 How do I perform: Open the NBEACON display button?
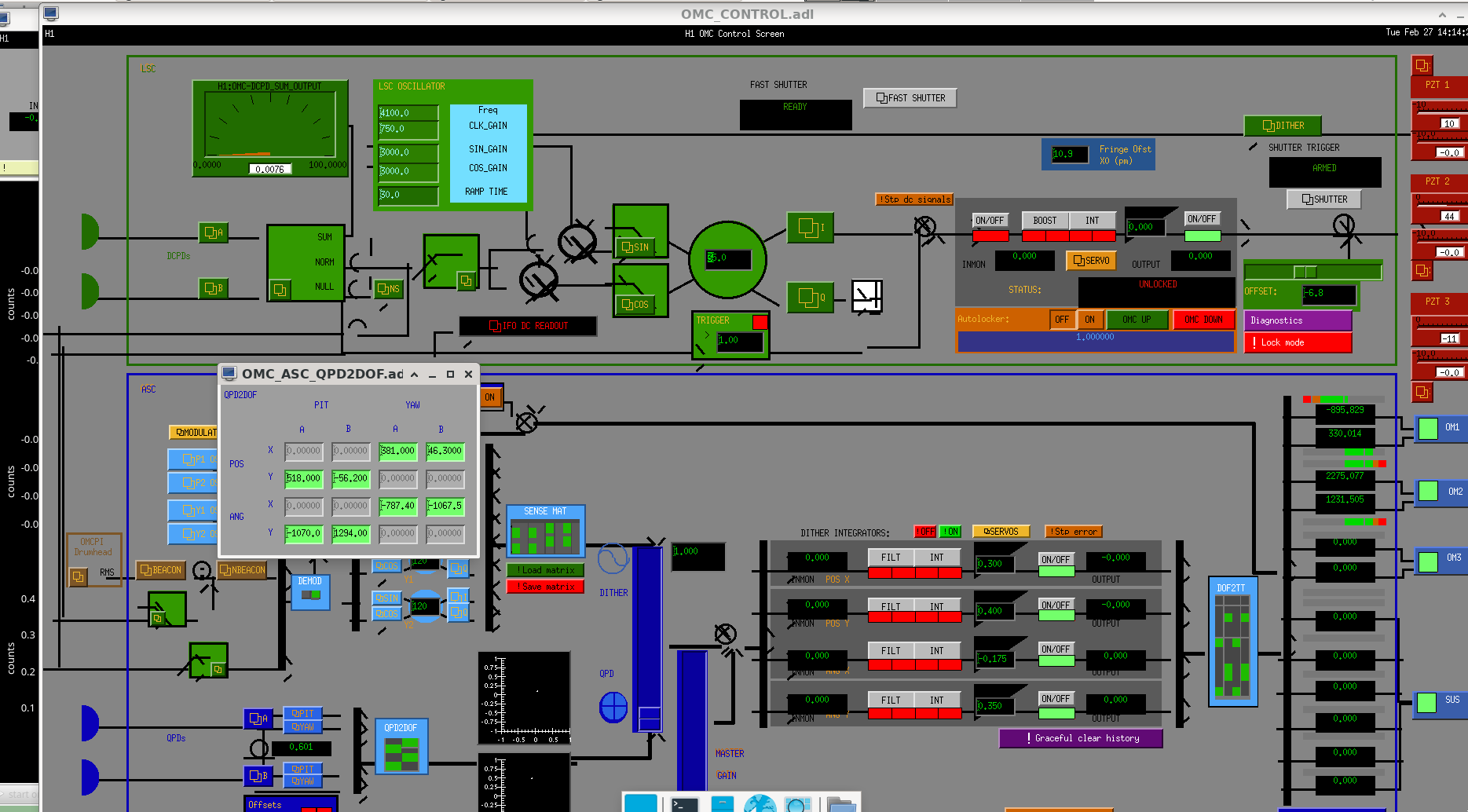point(242,570)
